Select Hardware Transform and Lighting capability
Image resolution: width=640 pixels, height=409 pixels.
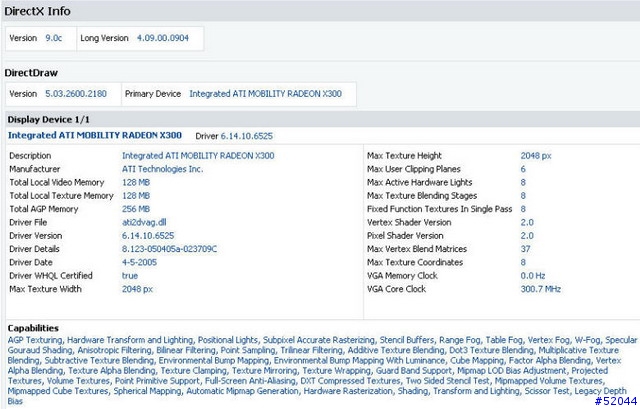tap(130, 340)
